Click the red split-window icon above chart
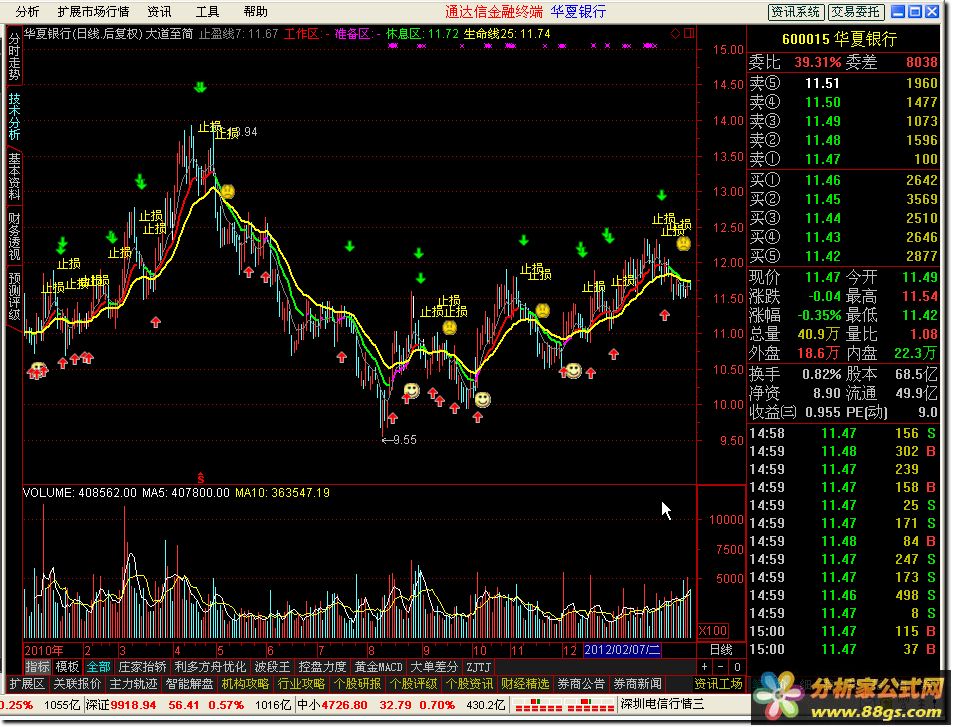This screenshot has height=727, width=953. pyautogui.click(x=689, y=33)
